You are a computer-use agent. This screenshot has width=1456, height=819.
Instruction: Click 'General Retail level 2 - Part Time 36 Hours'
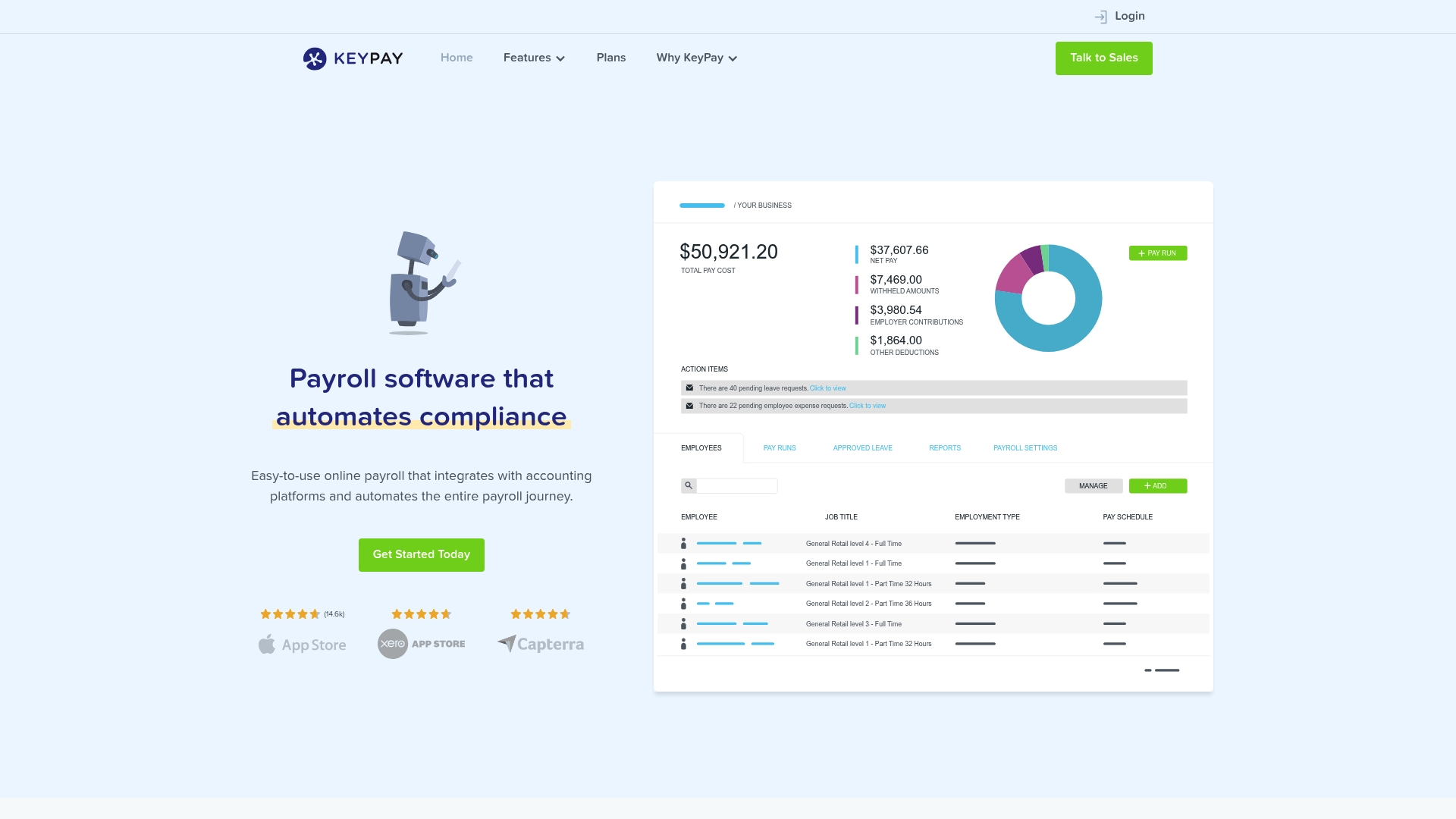point(868,604)
